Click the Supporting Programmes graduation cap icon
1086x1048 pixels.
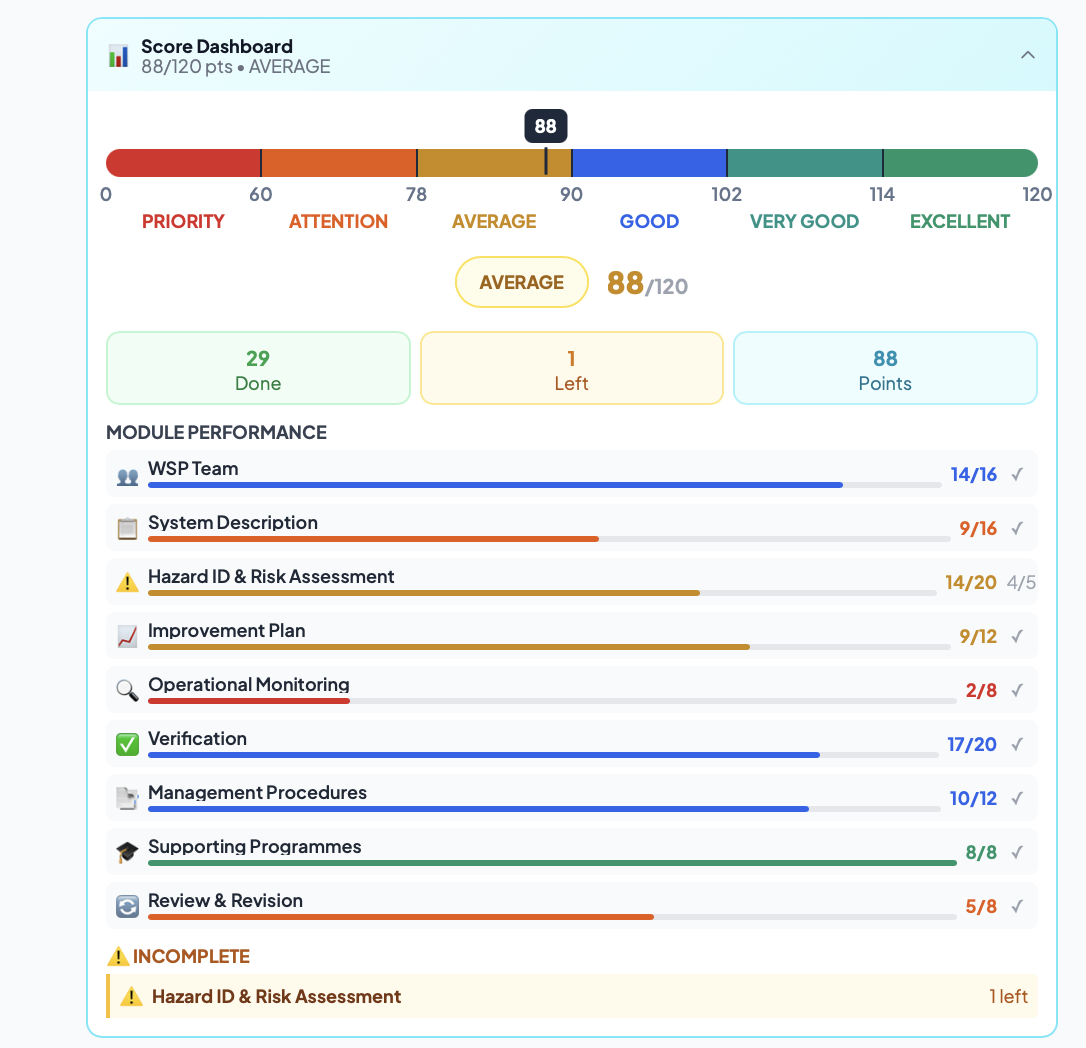[x=127, y=852]
